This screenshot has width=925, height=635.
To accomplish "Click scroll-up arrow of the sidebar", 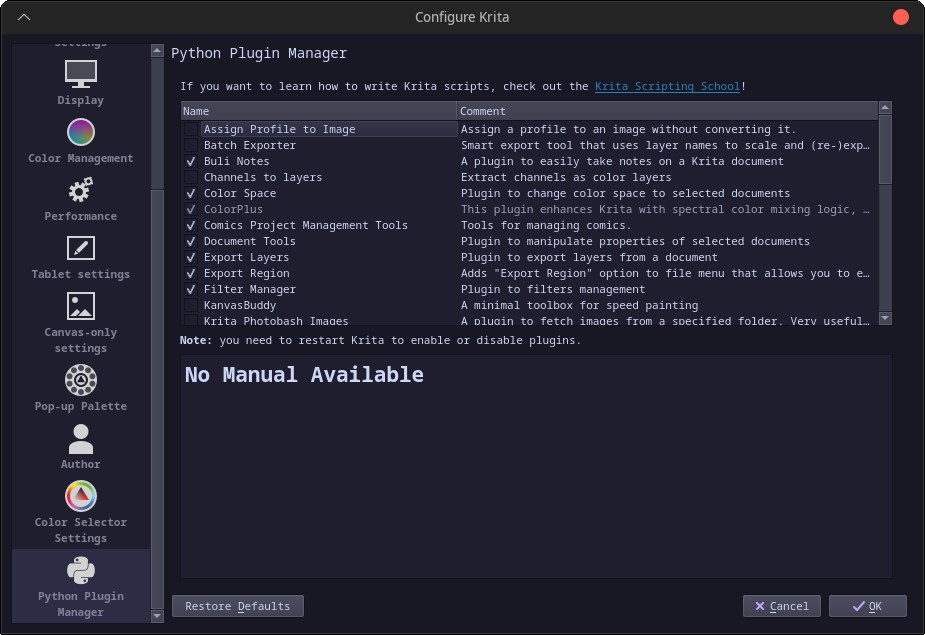I will (x=157, y=49).
